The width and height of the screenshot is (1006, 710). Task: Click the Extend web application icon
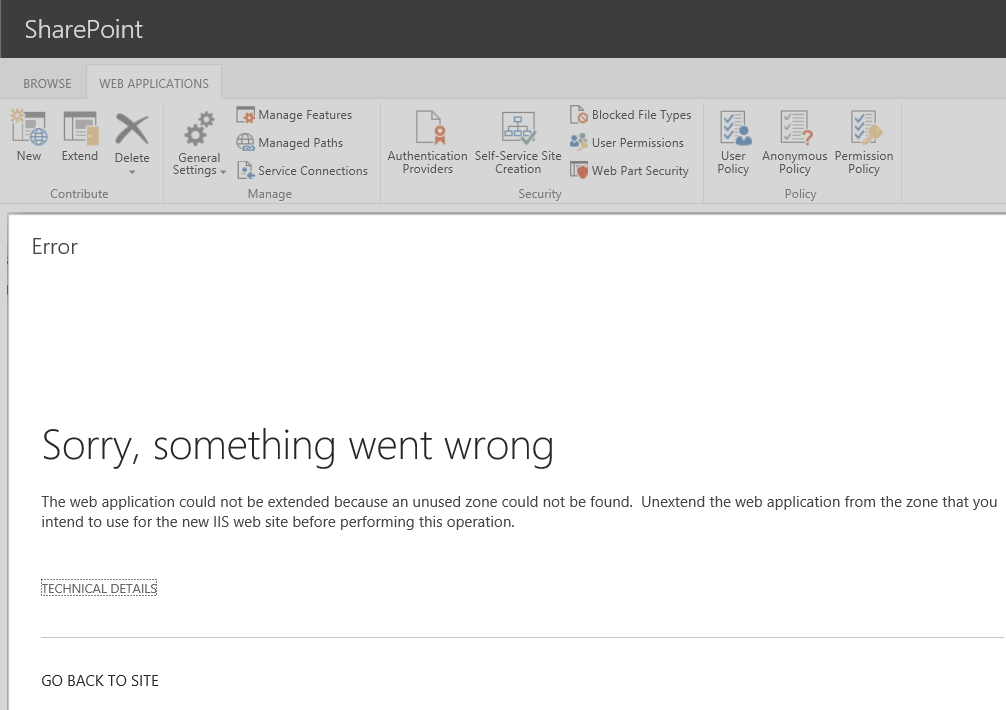point(80,127)
